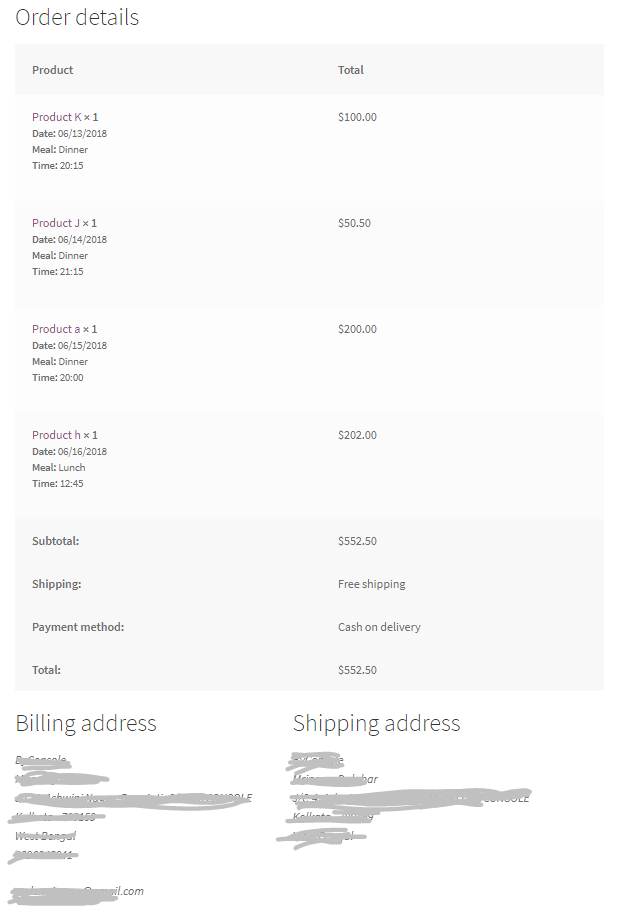Click the Shipping address heading
This screenshot has height=922, width=623.
pos(376,723)
